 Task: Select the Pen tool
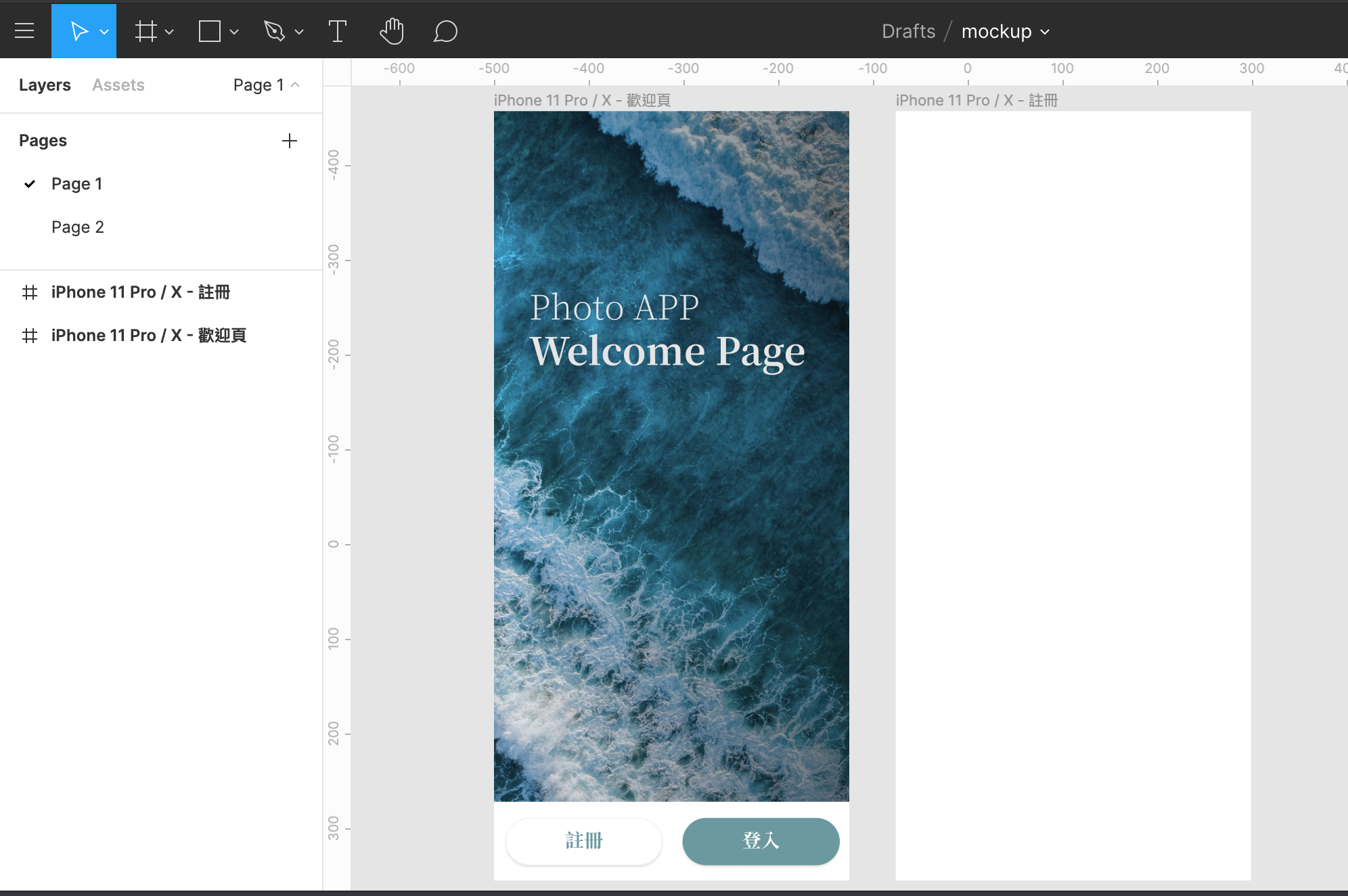274,31
